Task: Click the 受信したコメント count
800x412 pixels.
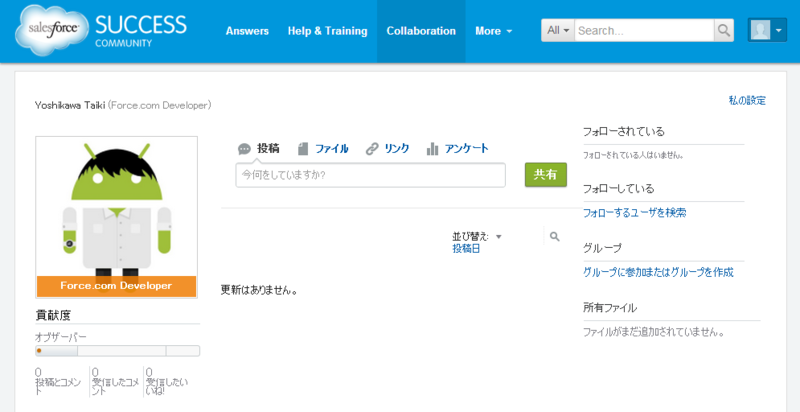Action: click(x=114, y=382)
